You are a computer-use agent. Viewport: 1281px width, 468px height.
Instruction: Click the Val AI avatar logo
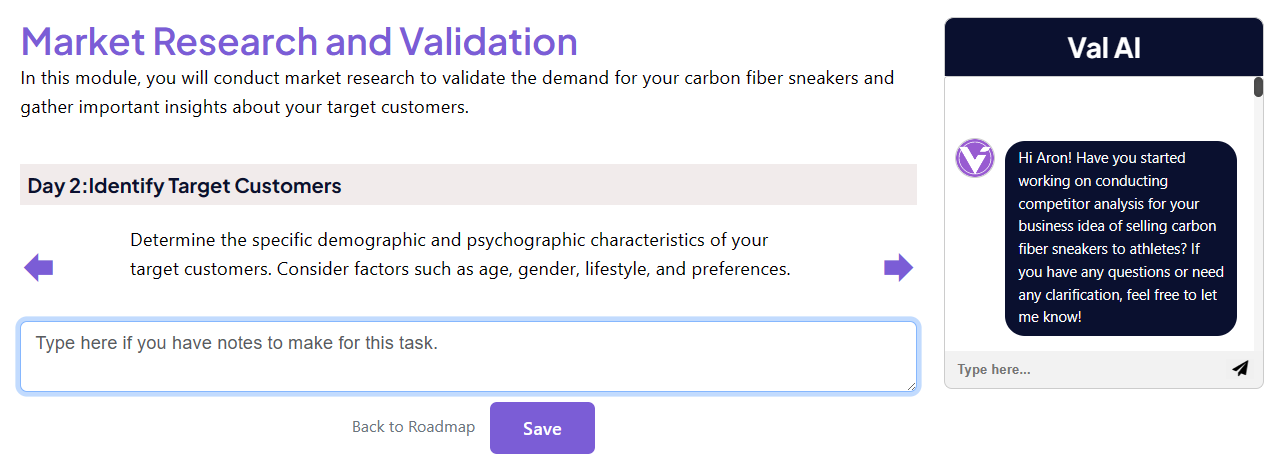[x=974, y=159]
